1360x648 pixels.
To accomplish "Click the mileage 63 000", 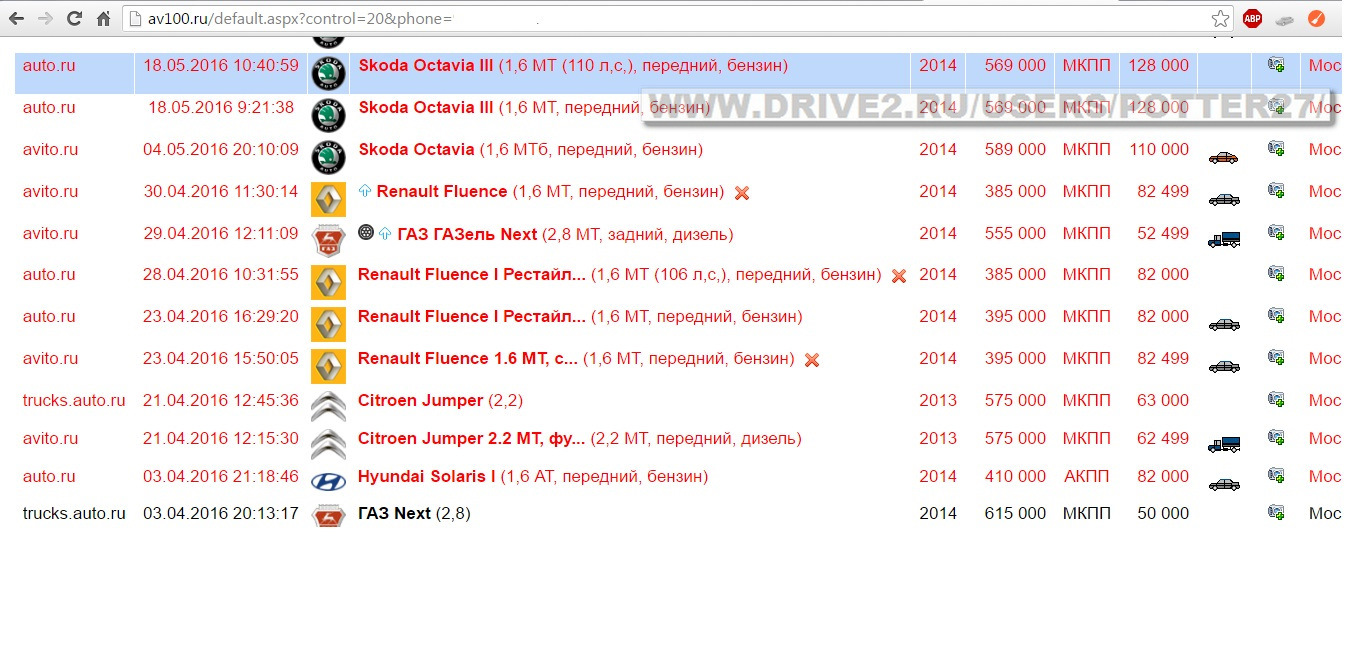I will (x=1163, y=400).
